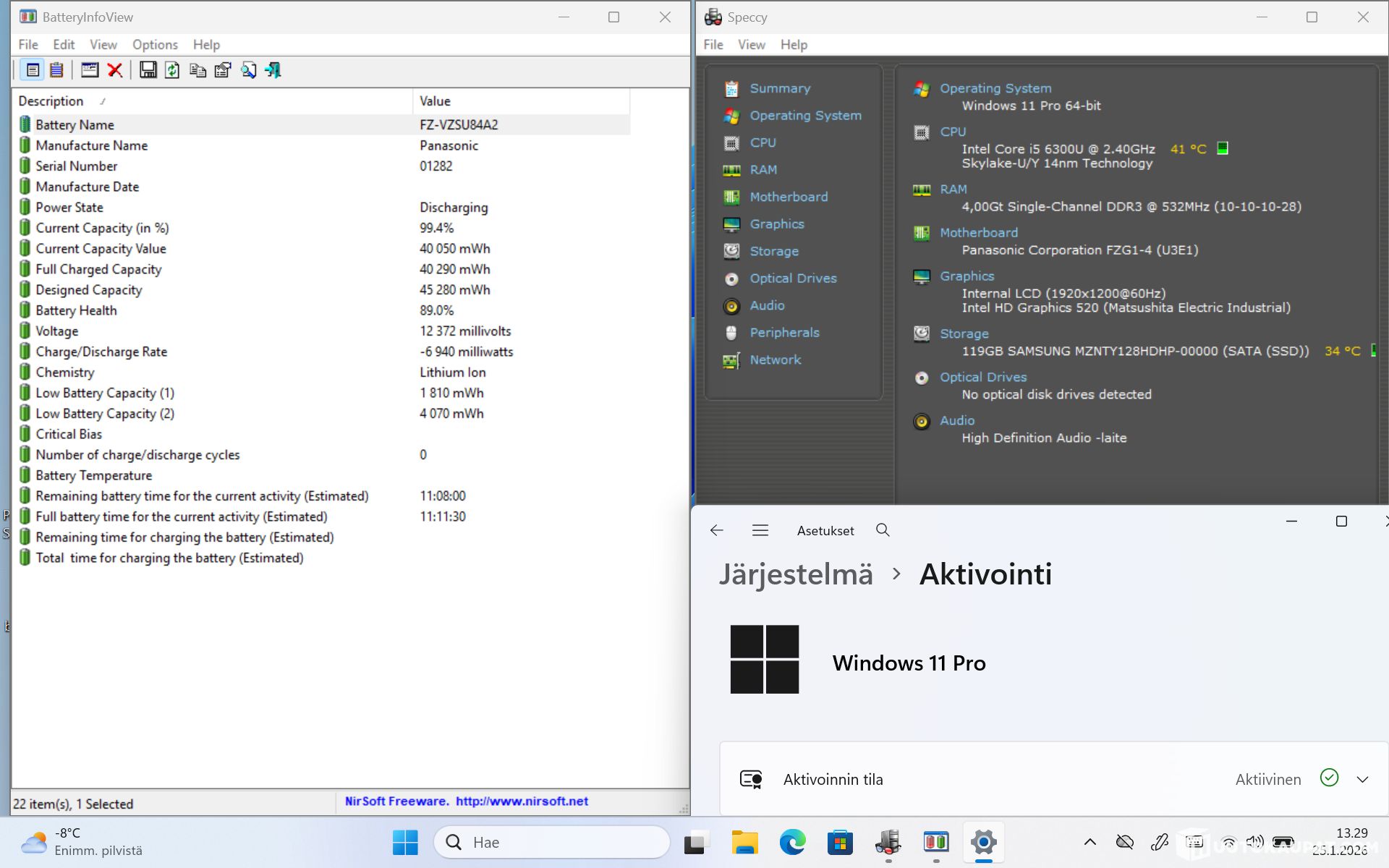Go to Järjestelmä breadcrumb
The image size is (1389, 868).
(x=796, y=574)
